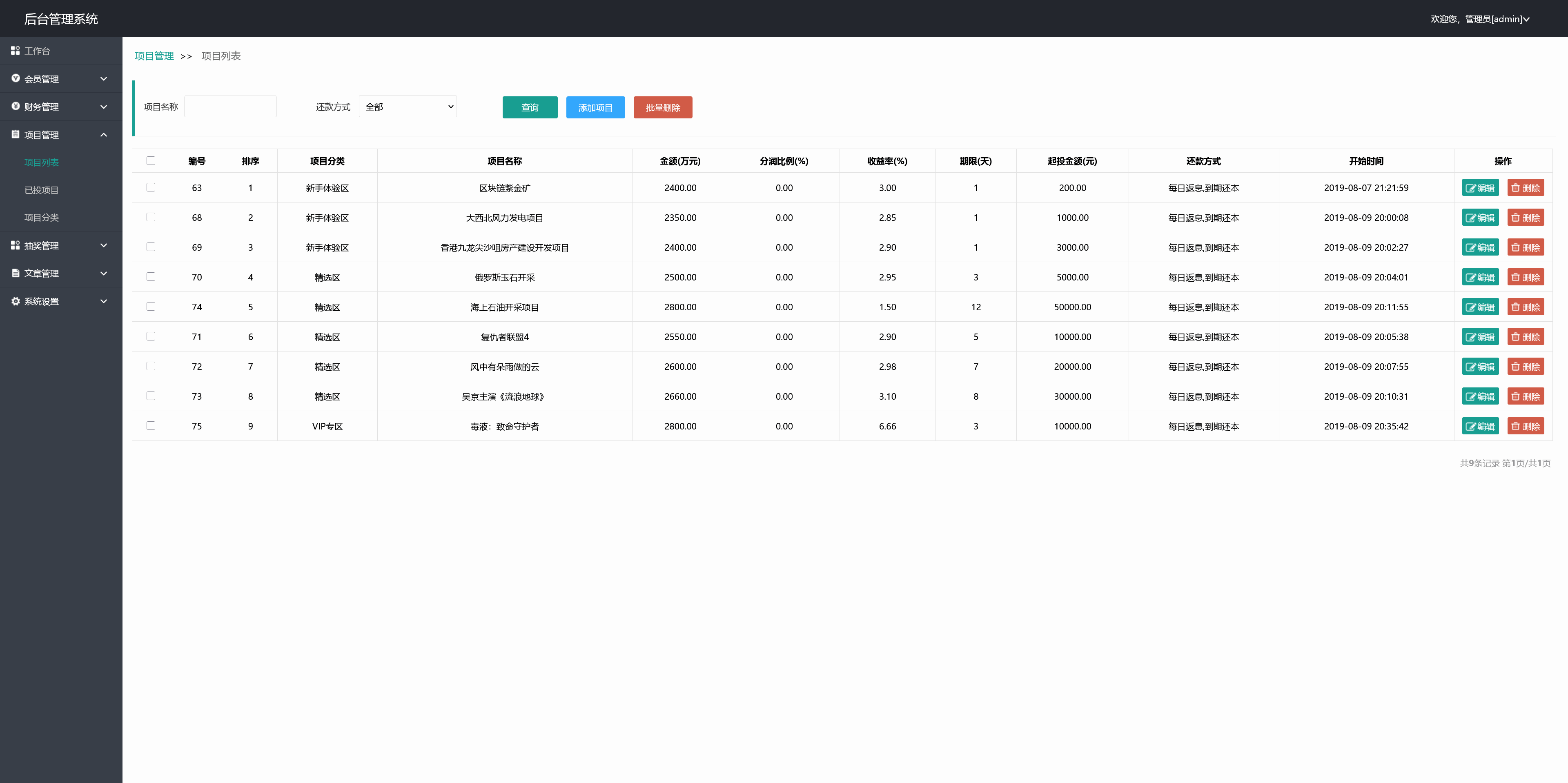Click the 会员管理 sidebar icon
This screenshot has height=783, width=1568.
16,78
